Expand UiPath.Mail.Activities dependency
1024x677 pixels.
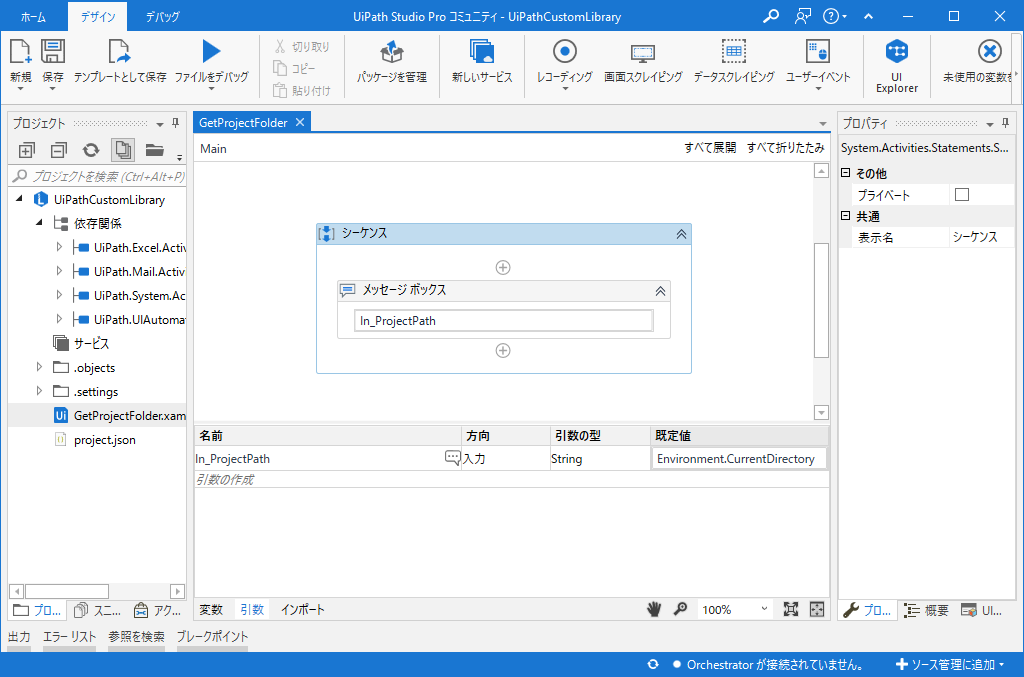[59, 271]
